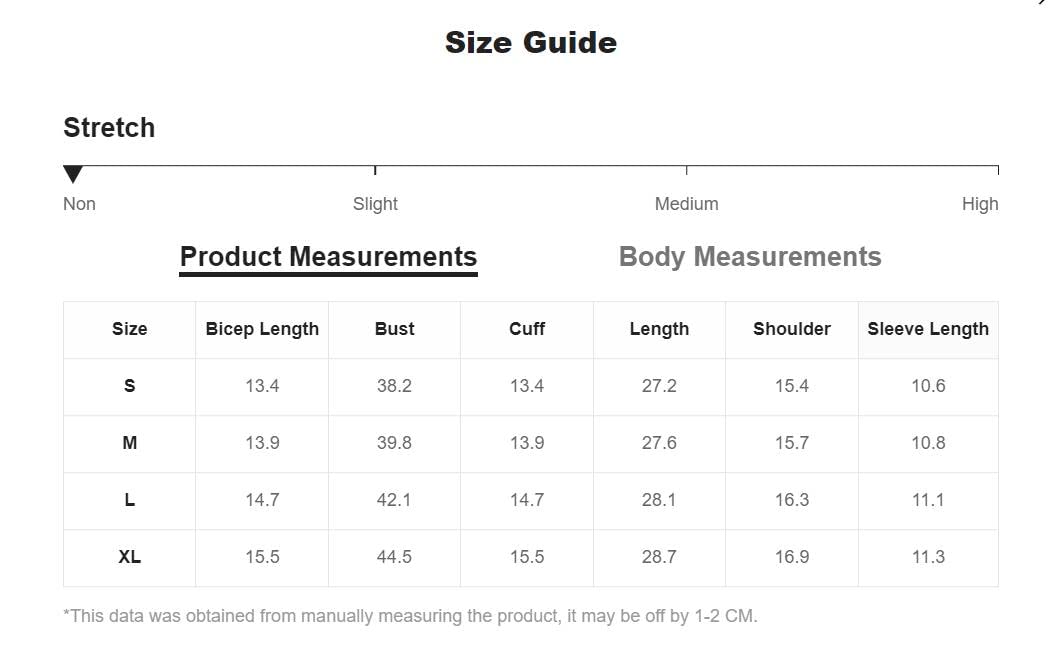
Task: Click the Size Guide heading
Action: (x=531, y=42)
